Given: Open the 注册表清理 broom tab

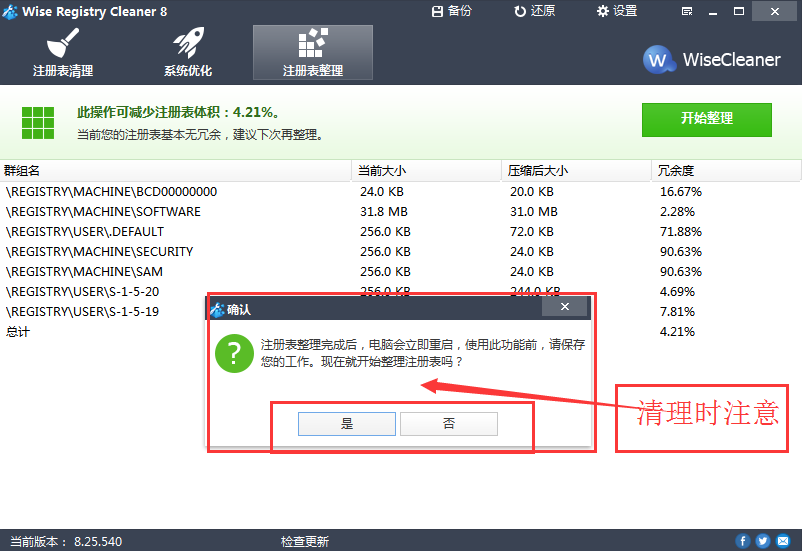Looking at the screenshot, I should click(x=63, y=53).
